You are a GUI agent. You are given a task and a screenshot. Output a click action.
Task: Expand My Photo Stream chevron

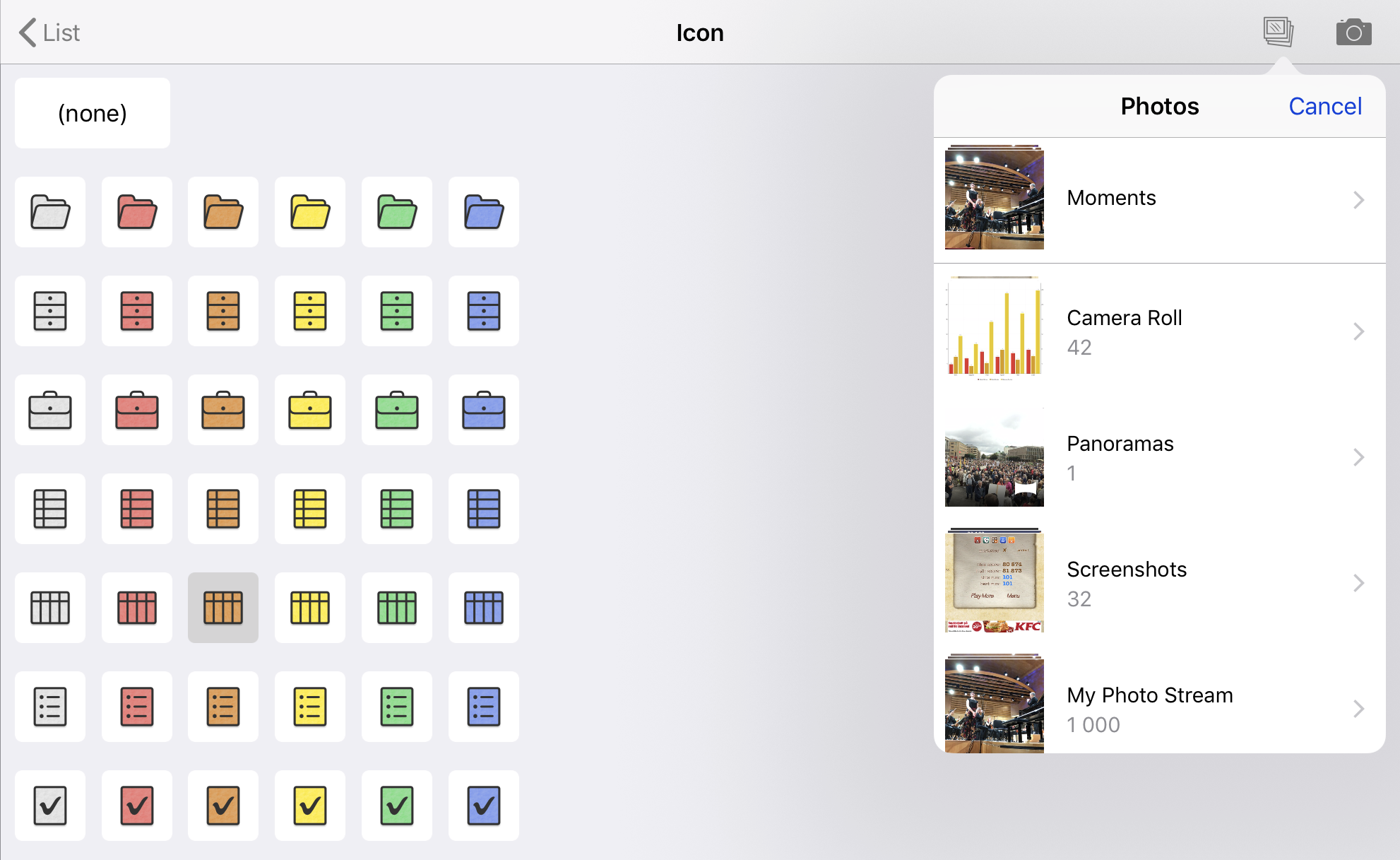pyautogui.click(x=1358, y=709)
